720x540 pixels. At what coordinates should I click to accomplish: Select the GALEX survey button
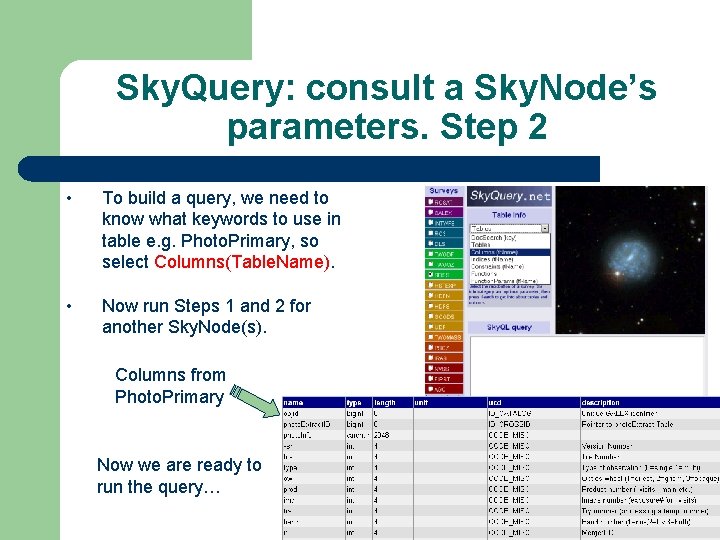pyautogui.click(x=444, y=213)
